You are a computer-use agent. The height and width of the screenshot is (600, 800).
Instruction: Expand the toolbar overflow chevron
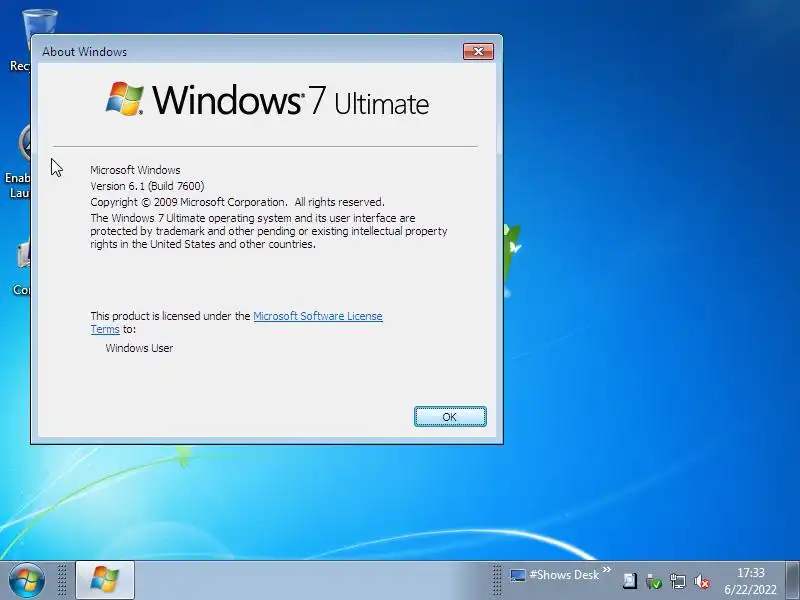(x=607, y=569)
